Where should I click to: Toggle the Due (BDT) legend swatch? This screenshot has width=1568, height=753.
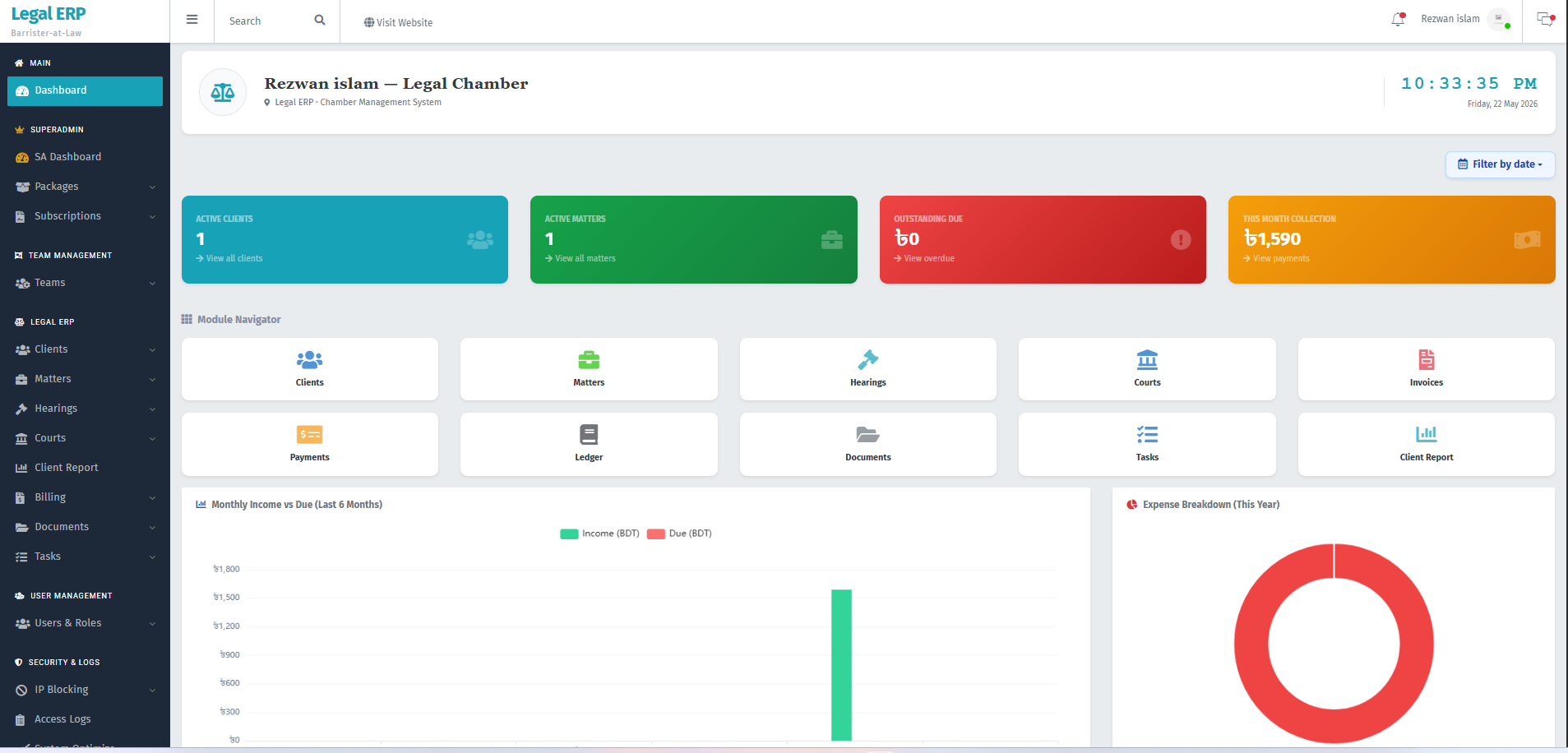656,534
